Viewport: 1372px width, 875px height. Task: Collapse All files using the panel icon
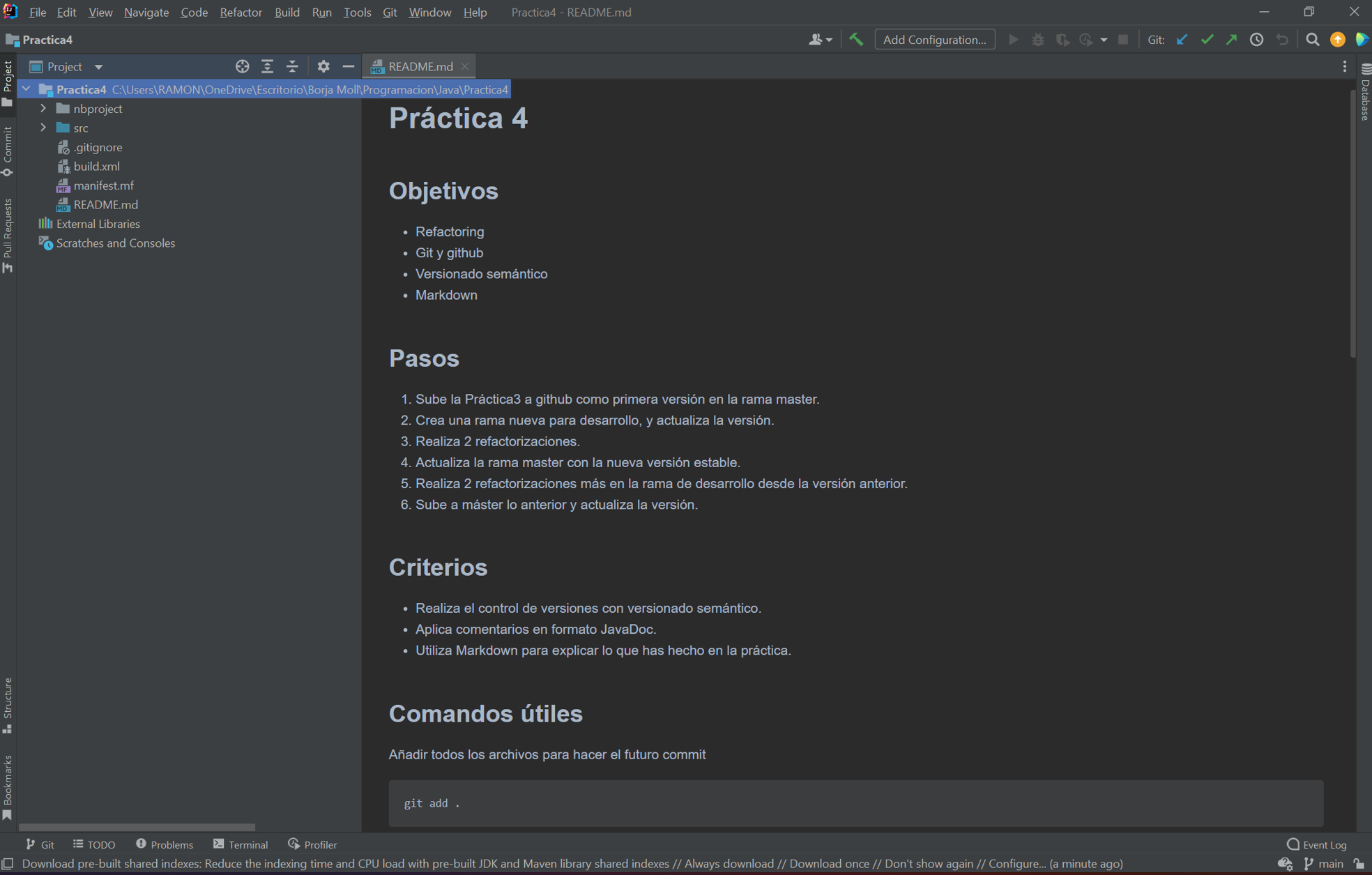pyautogui.click(x=292, y=66)
